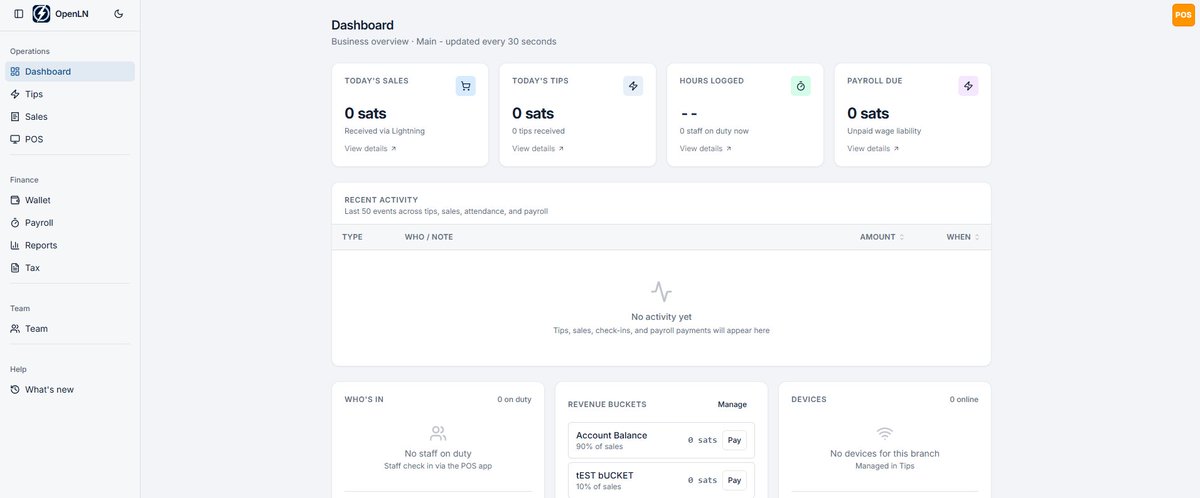Click the 'Managed in Tips' text
The width and height of the screenshot is (1200, 498).
click(885, 466)
